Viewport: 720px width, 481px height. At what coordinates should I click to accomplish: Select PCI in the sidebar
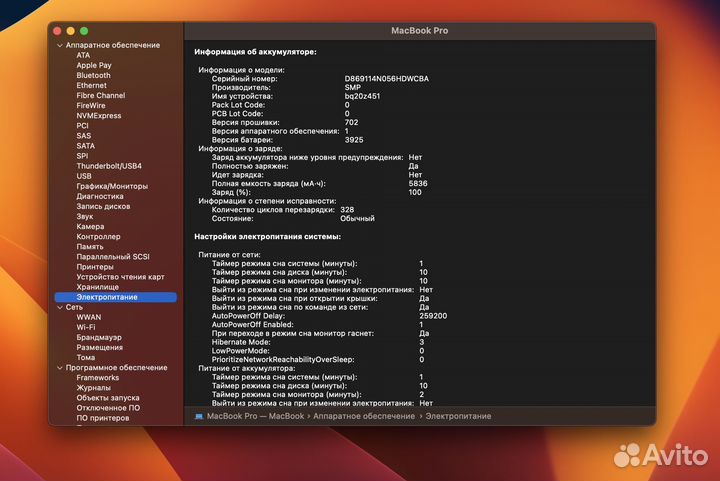point(82,126)
